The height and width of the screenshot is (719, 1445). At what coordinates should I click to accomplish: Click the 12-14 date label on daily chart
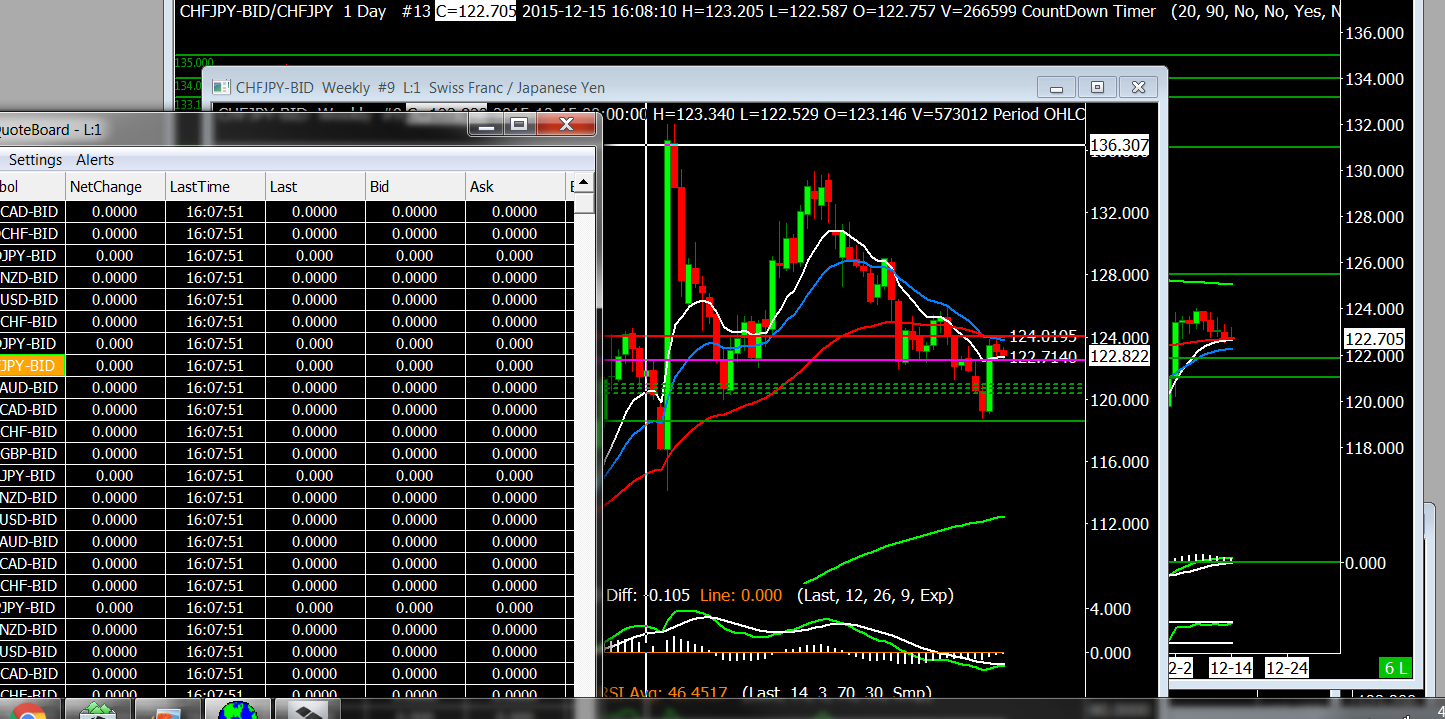click(x=1230, y=667)
